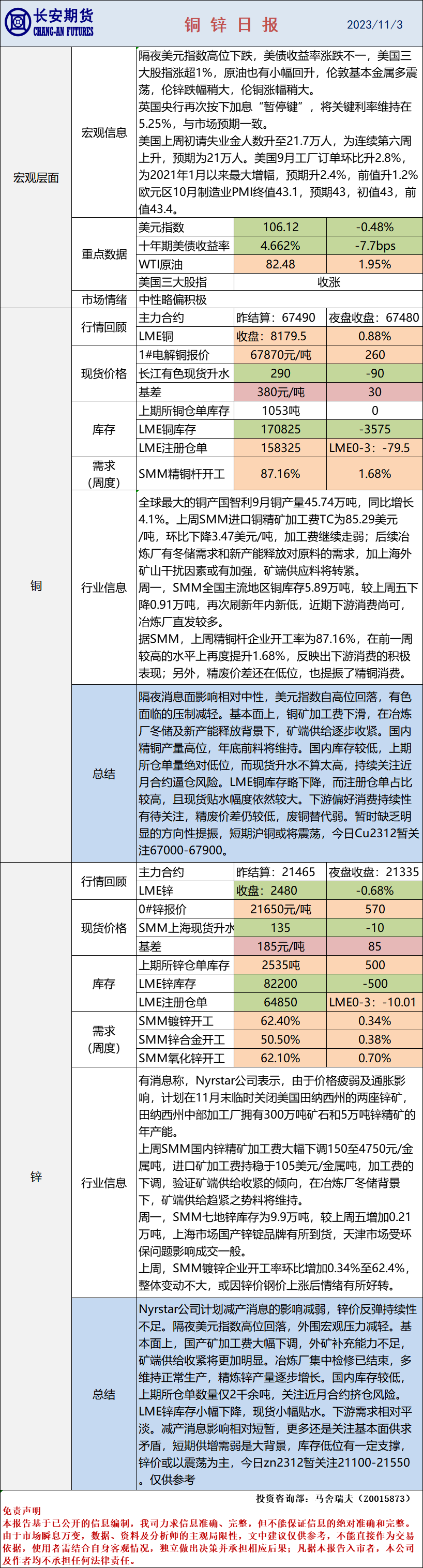Click the 中性略偏积极 sentiment cell
423x1568 pixels.
pos(279,299)
